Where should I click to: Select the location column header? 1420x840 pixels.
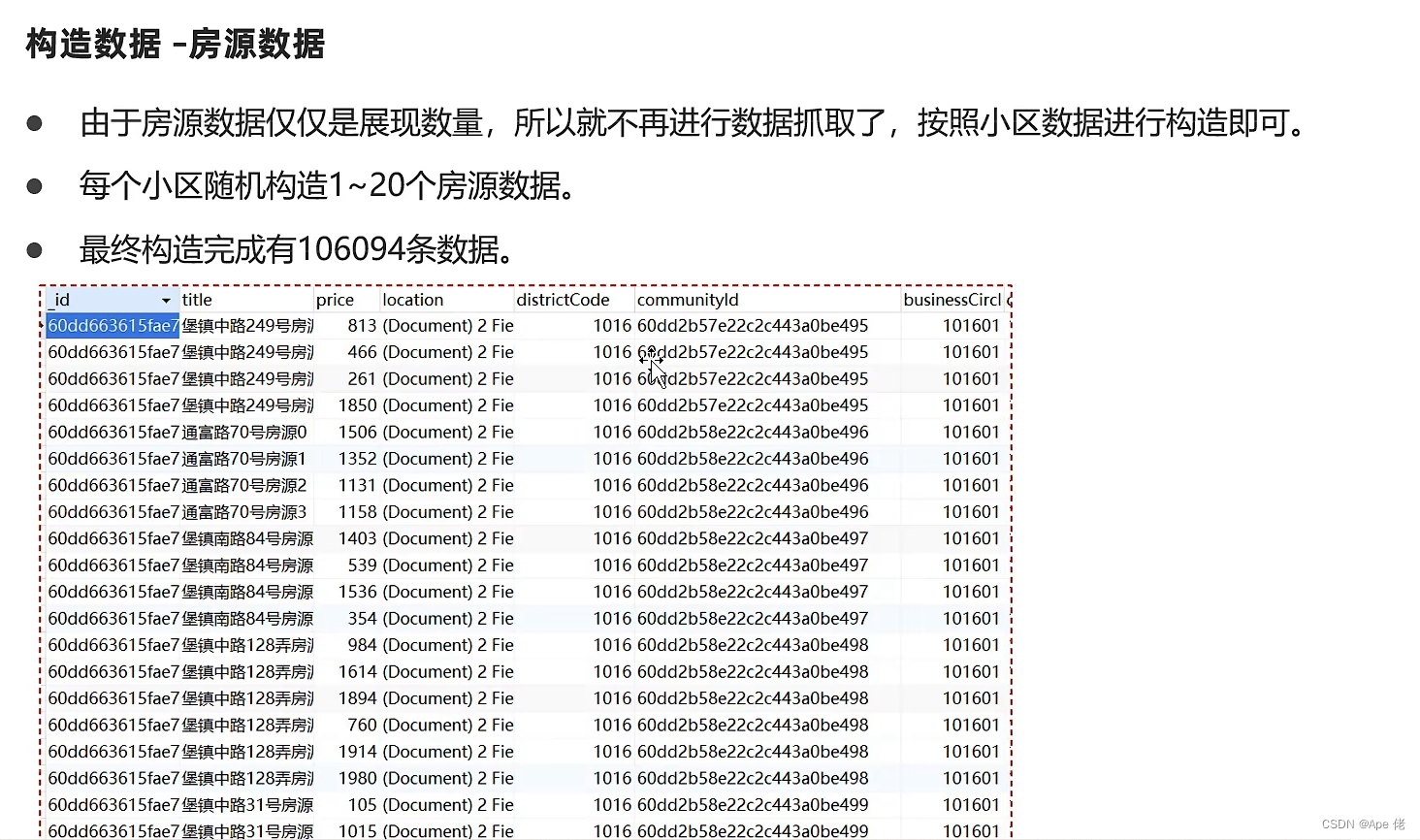click(446, 300)
